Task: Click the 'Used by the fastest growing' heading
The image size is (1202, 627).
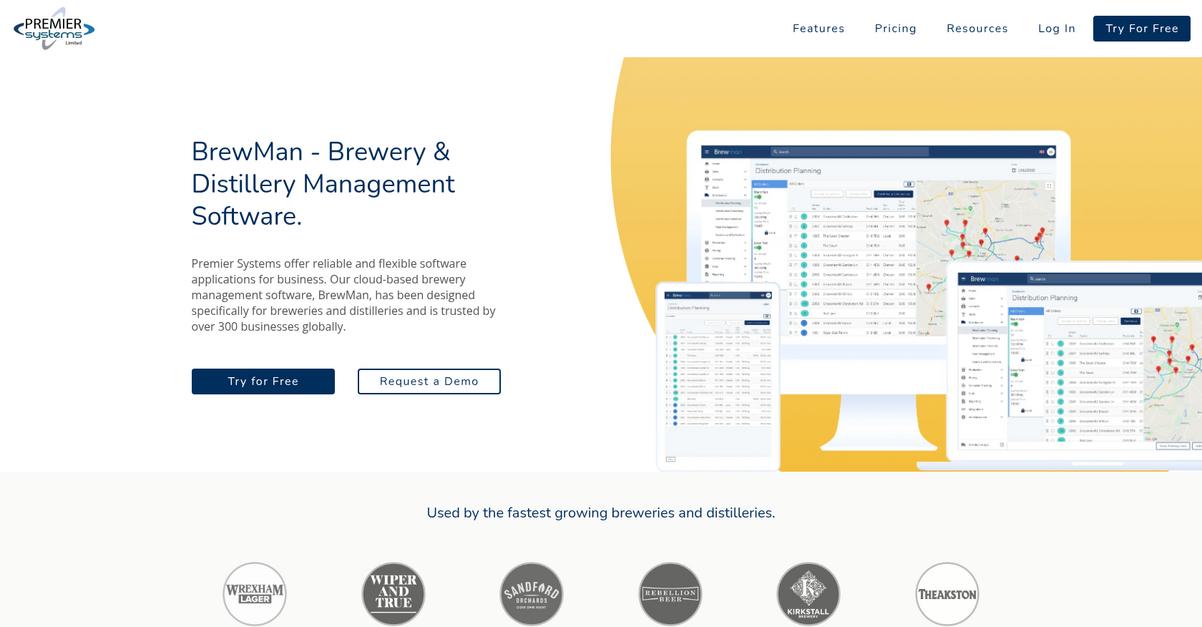Action: tap(601, 513)
